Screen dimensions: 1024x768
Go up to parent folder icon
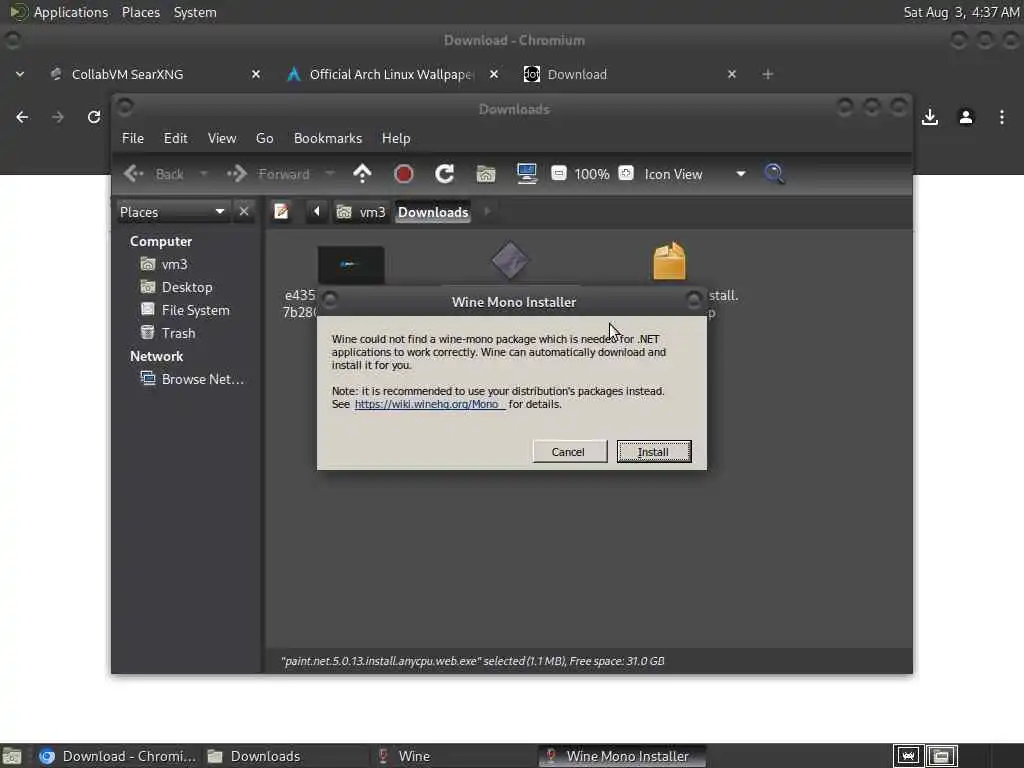coord(362,174)
